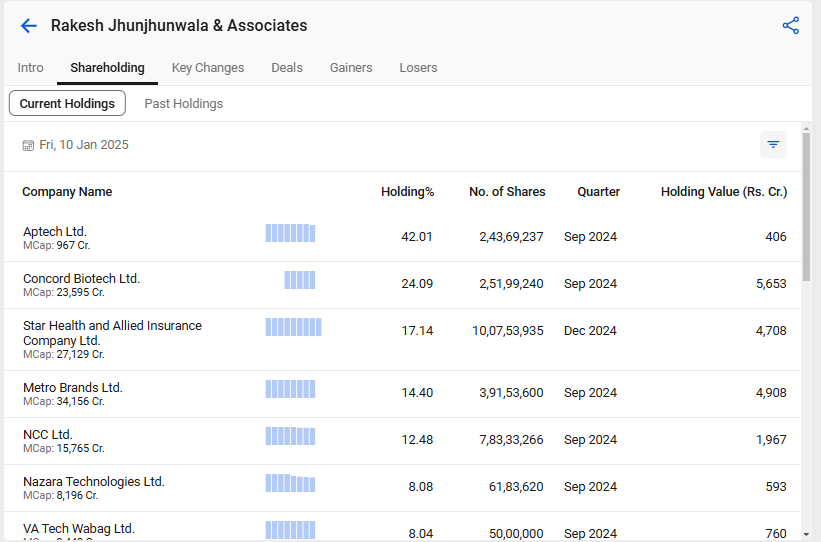
Task: Click the title Rakesh Jhunjhunwala & Associates
Action: pos(179,26)
